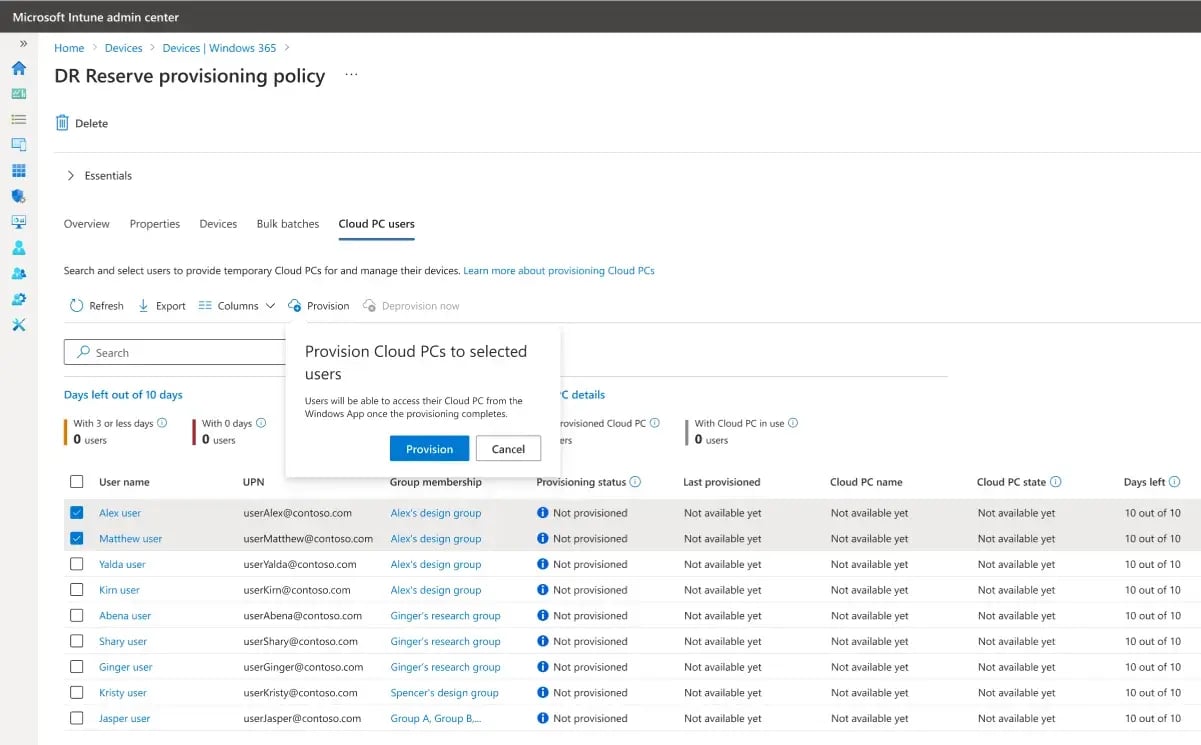This screenshot has width=1201, height=745.
Task: Click Provision in the toolbar
Action: (x=319, y=306)
